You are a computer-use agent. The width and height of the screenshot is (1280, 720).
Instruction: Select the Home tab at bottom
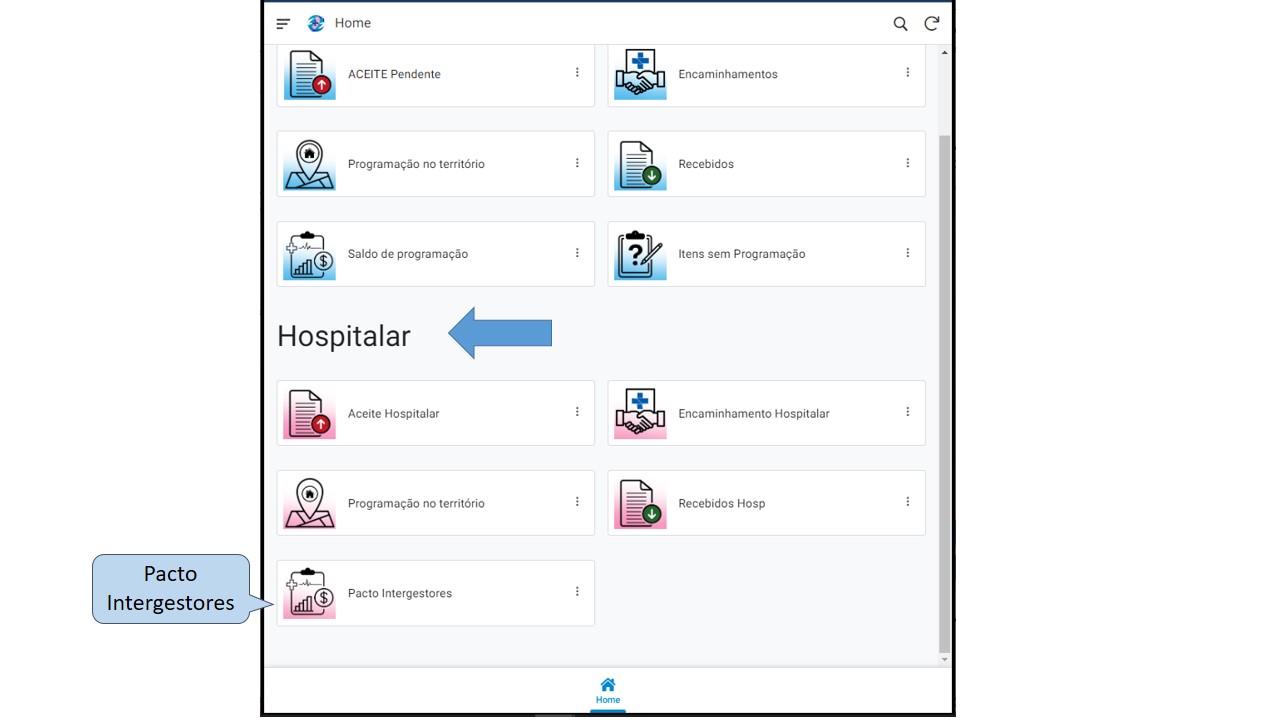point(608,691)
